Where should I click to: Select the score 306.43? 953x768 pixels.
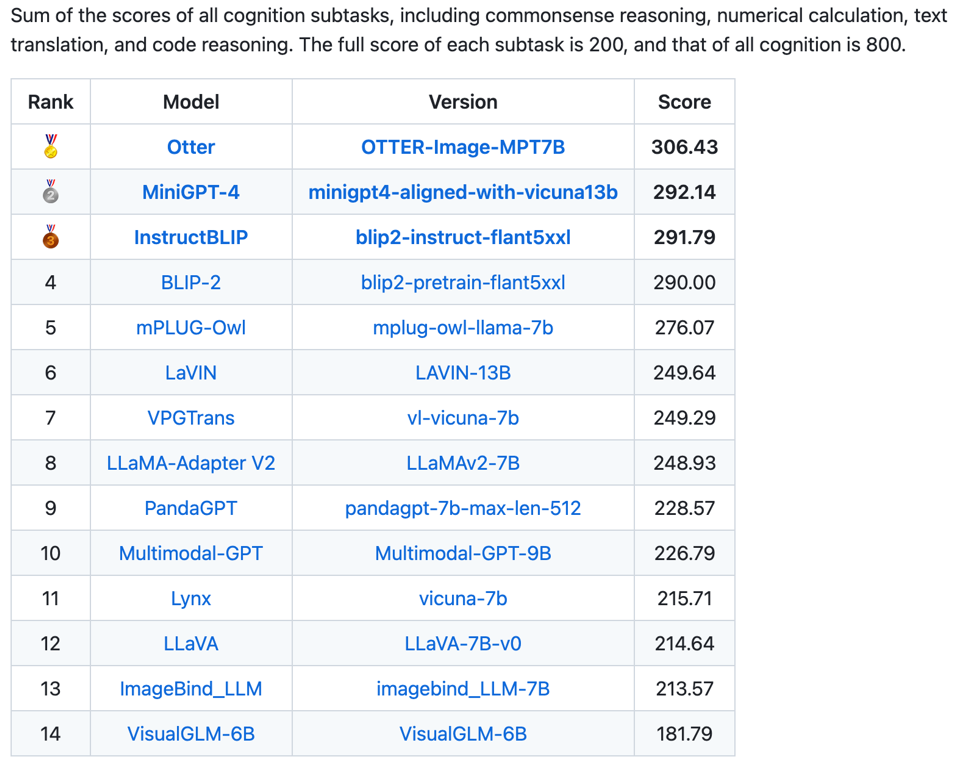684,147
